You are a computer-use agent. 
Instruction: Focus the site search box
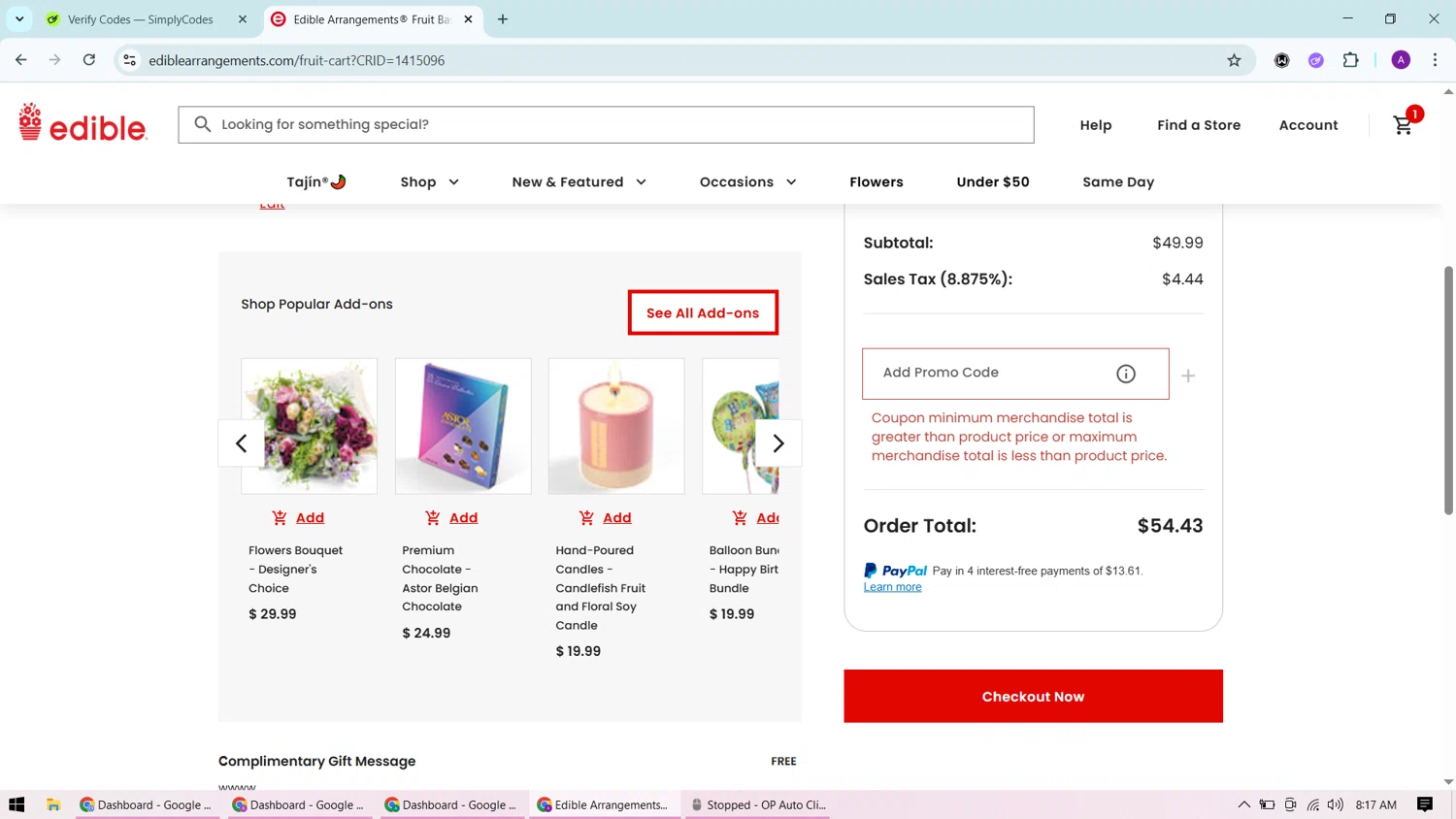pos(606,124)
